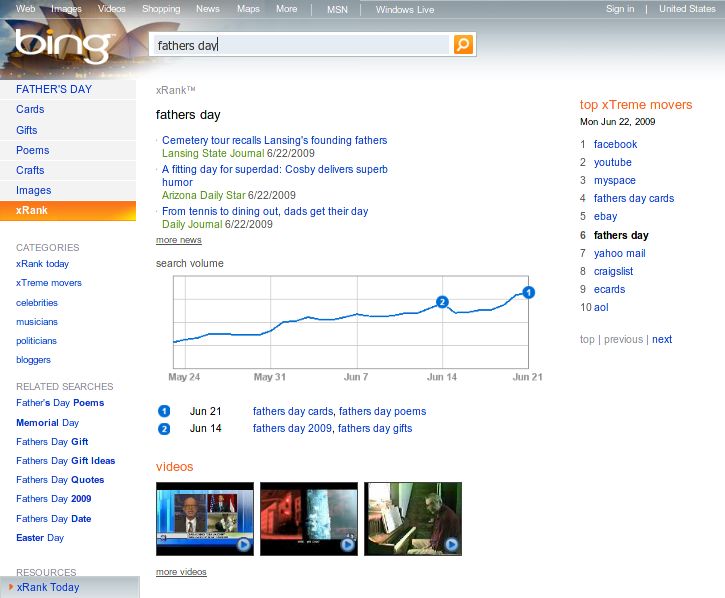Click legend badge 2 beside Jun 14

(x=164, y=429)
